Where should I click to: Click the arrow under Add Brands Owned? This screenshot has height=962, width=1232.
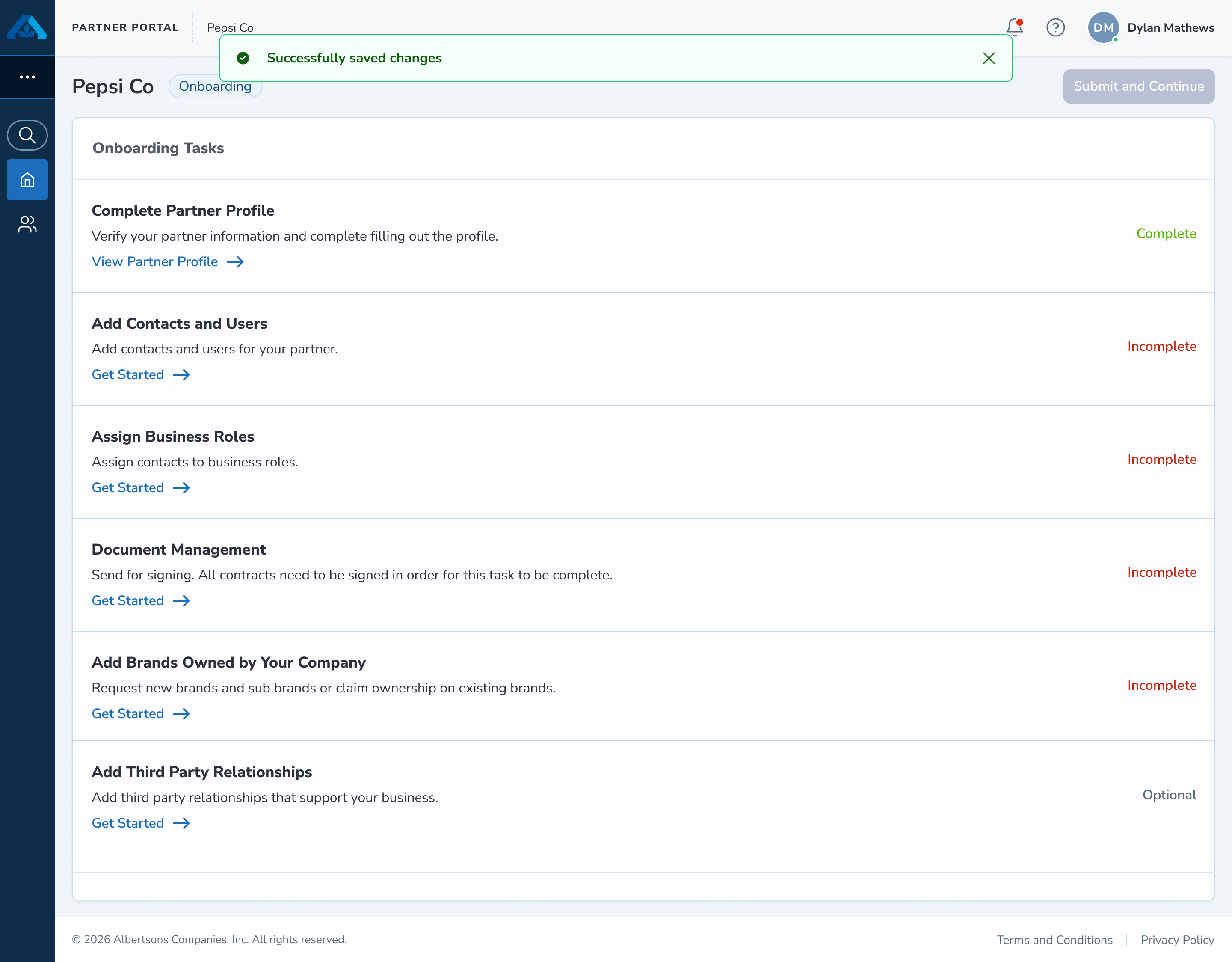[182, 713]
